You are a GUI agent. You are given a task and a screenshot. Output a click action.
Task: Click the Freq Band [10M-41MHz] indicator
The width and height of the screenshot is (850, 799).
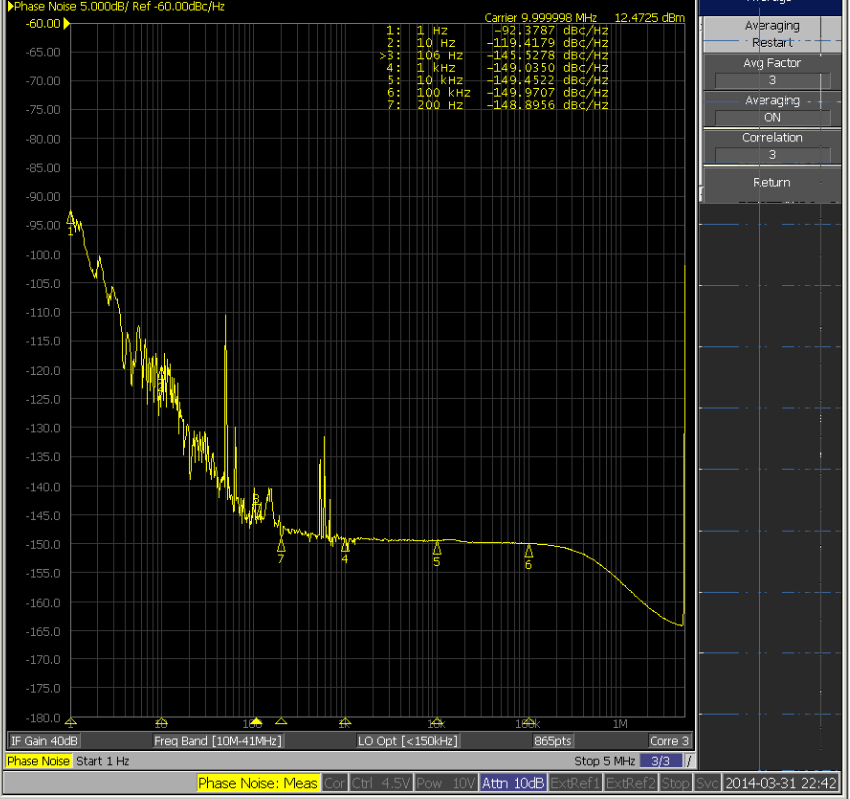point(218,740)
